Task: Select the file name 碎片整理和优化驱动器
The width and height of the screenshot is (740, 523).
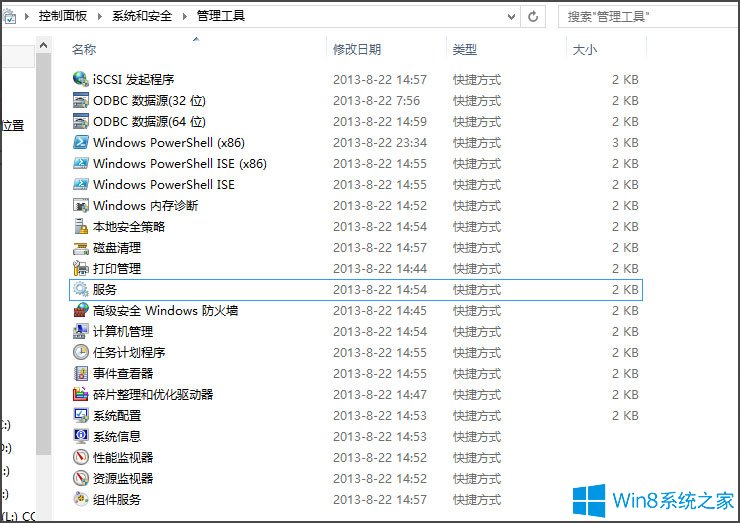Action: [x=153, y=395]
